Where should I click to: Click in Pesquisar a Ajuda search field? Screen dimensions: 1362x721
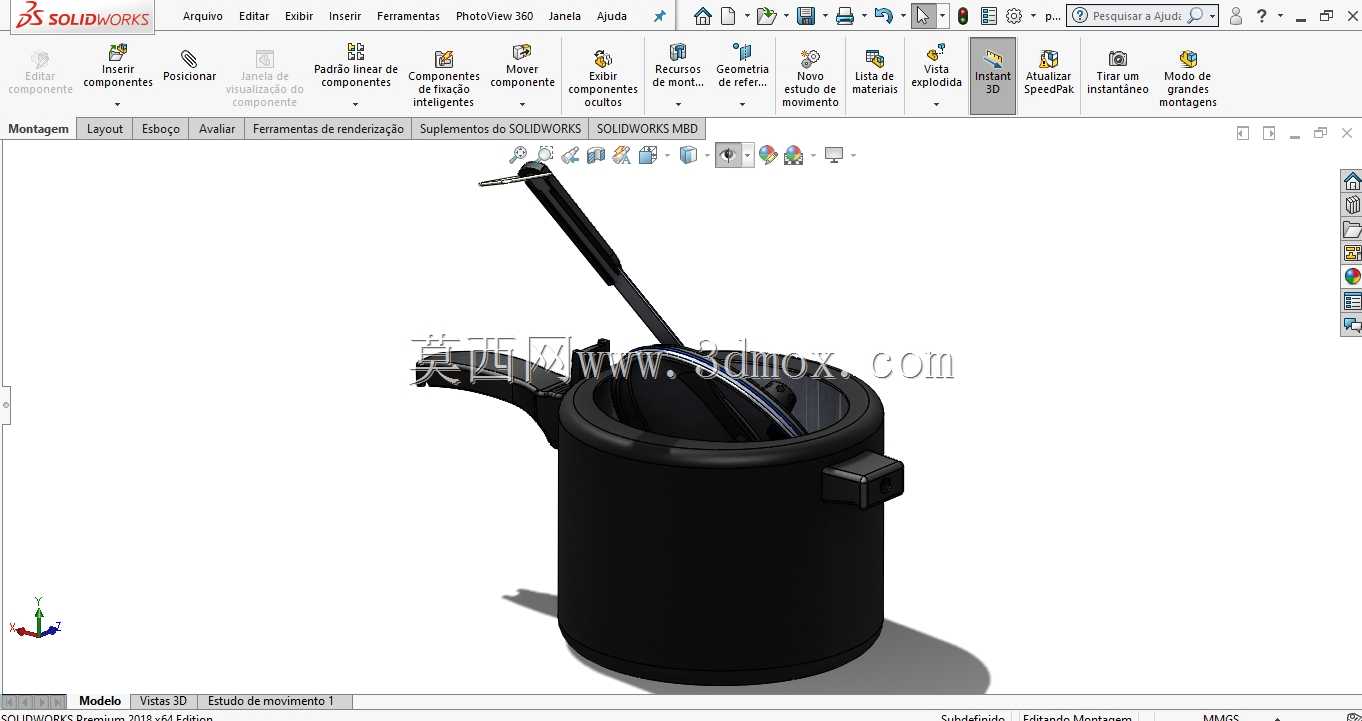click(1134, 16)
